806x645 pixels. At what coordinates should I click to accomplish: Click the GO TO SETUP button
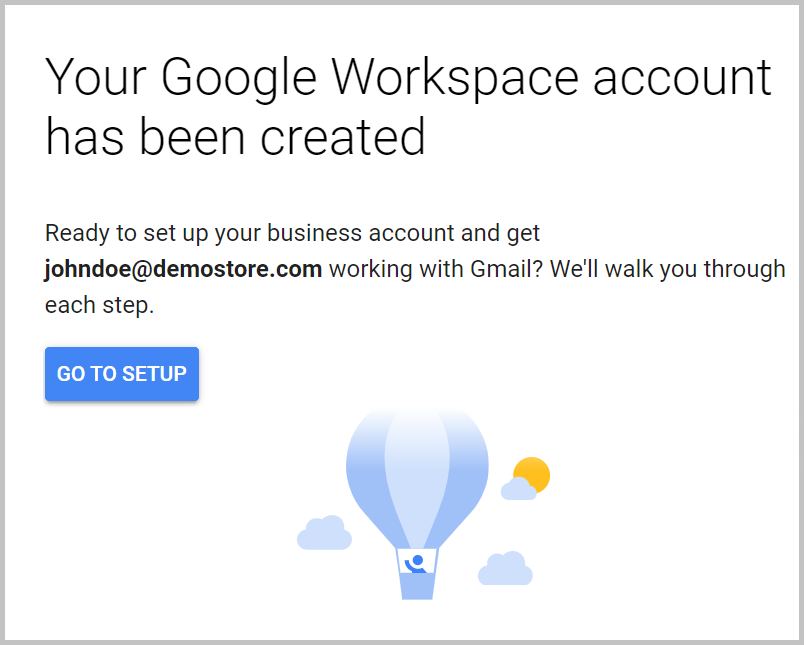coord(122,374)
